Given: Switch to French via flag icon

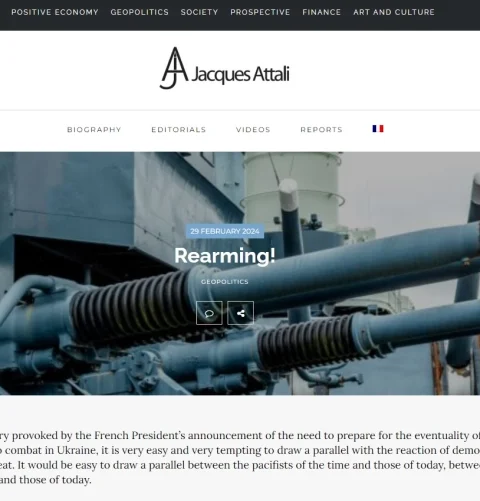Looking at the screenshot, I should pos(378,129).
